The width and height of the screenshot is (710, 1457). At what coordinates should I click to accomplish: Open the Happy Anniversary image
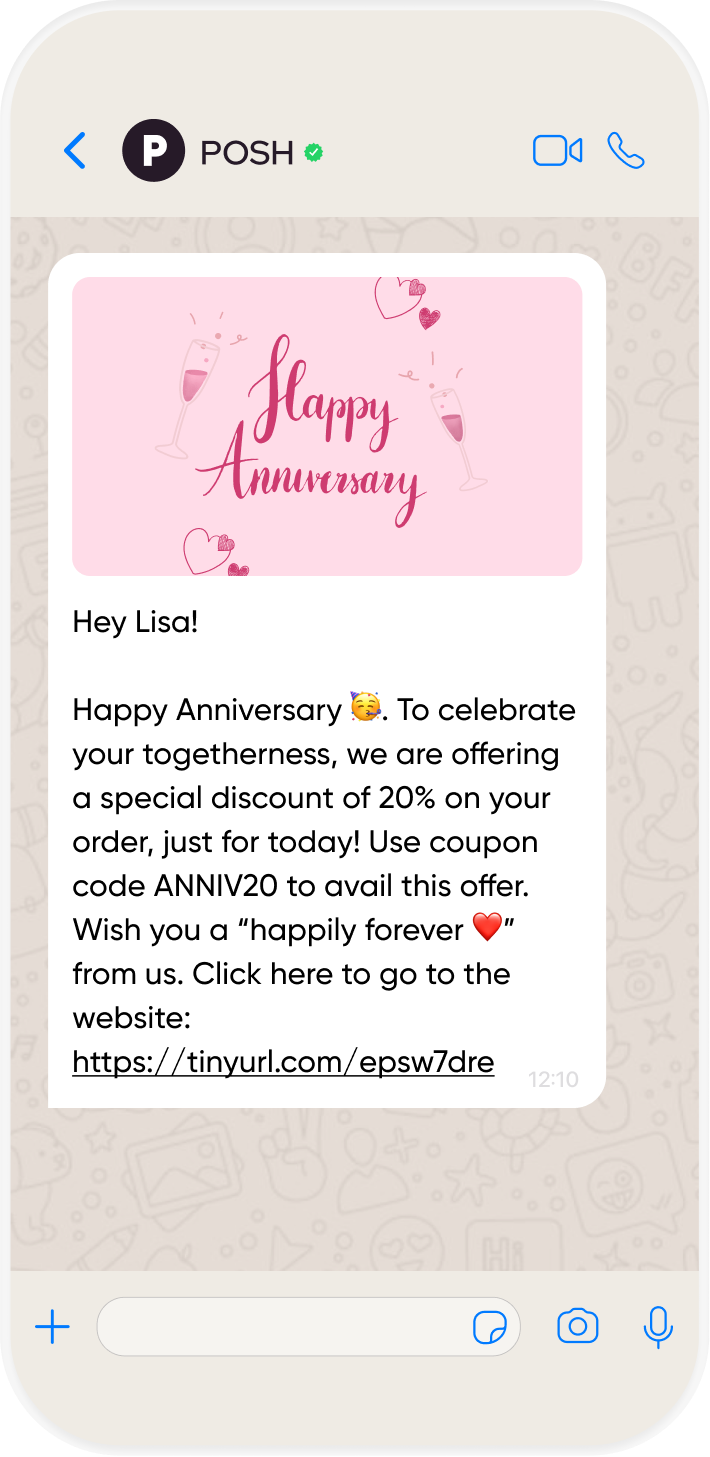[327, 426]
